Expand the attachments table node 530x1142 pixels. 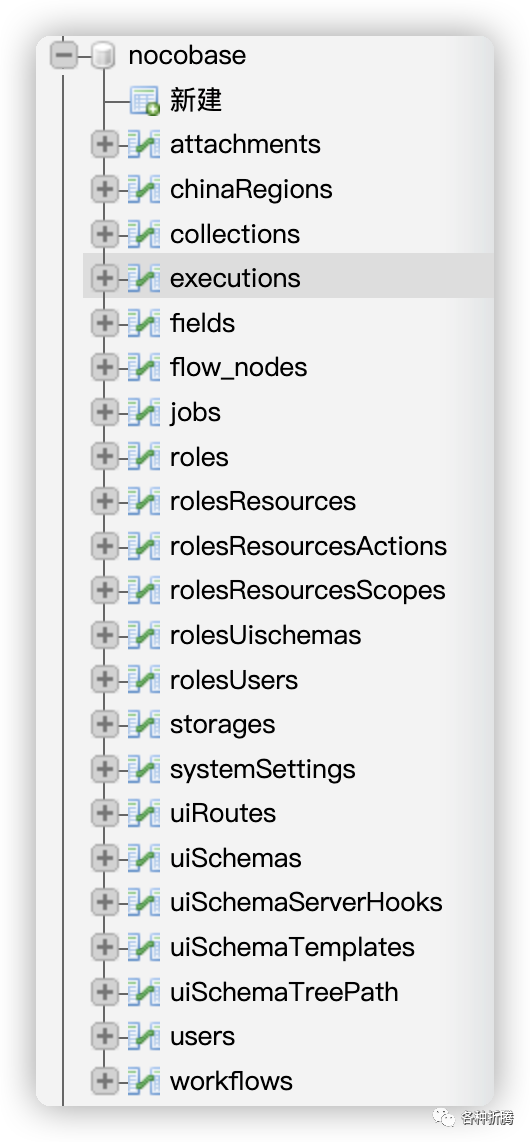[x=105, y=145]
